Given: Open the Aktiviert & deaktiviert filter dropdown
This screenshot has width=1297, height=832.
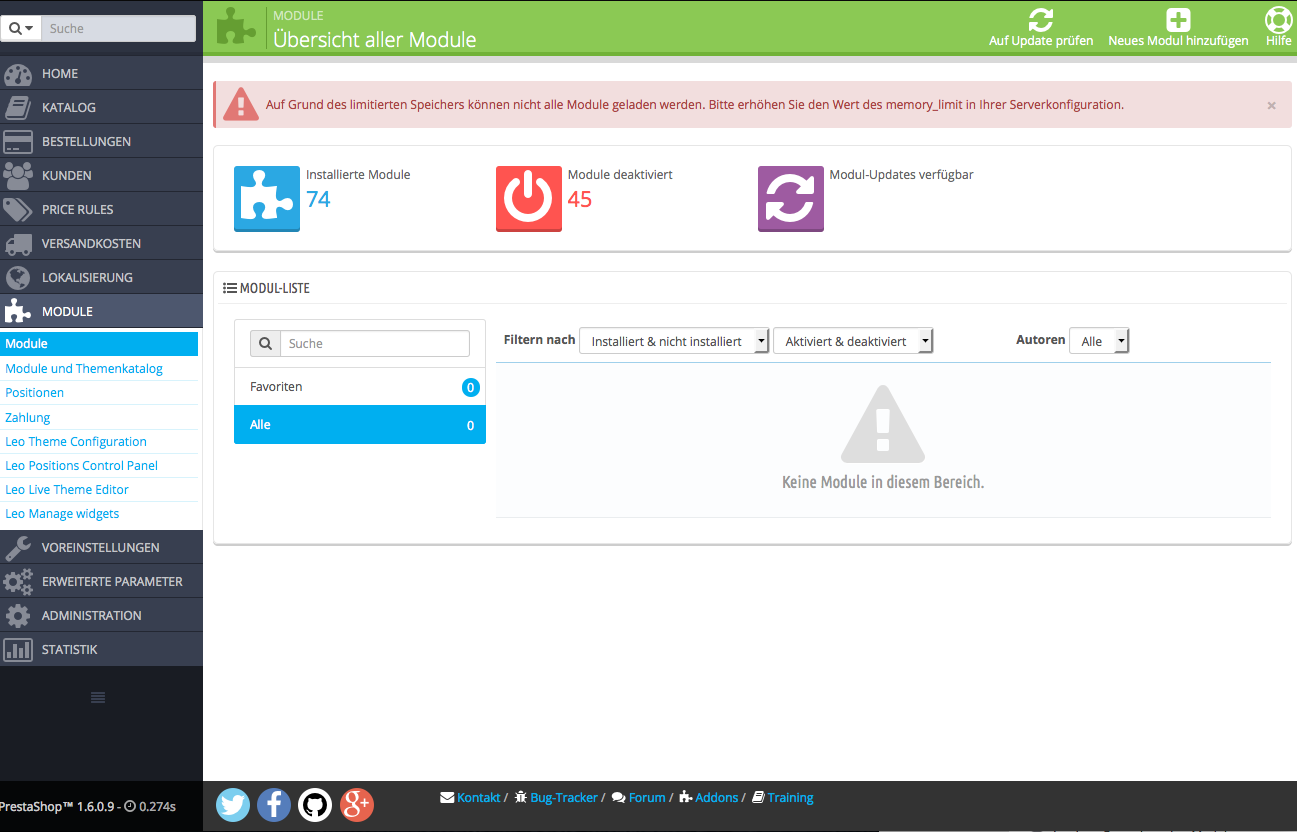Looking at the screenshot, I should click(x=853, y=341).
